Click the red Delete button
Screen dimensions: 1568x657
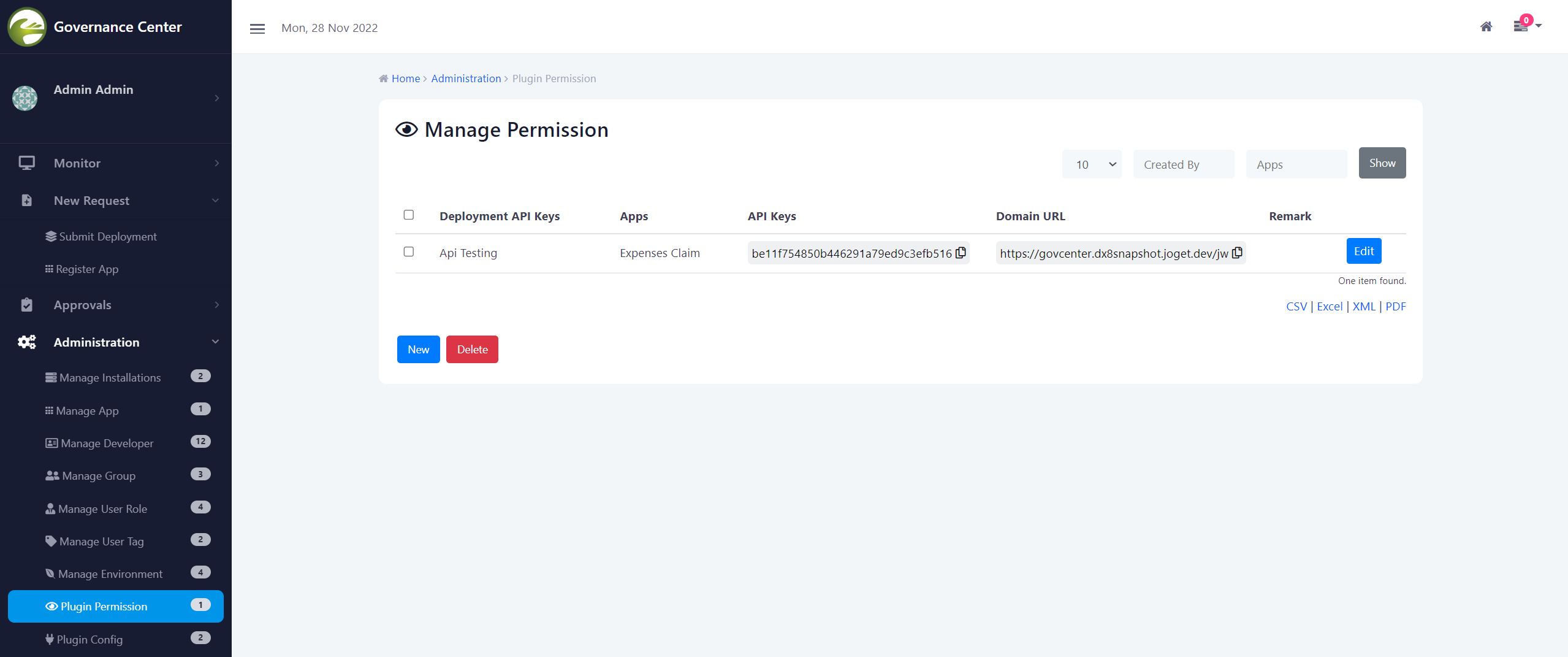[472, 350]
